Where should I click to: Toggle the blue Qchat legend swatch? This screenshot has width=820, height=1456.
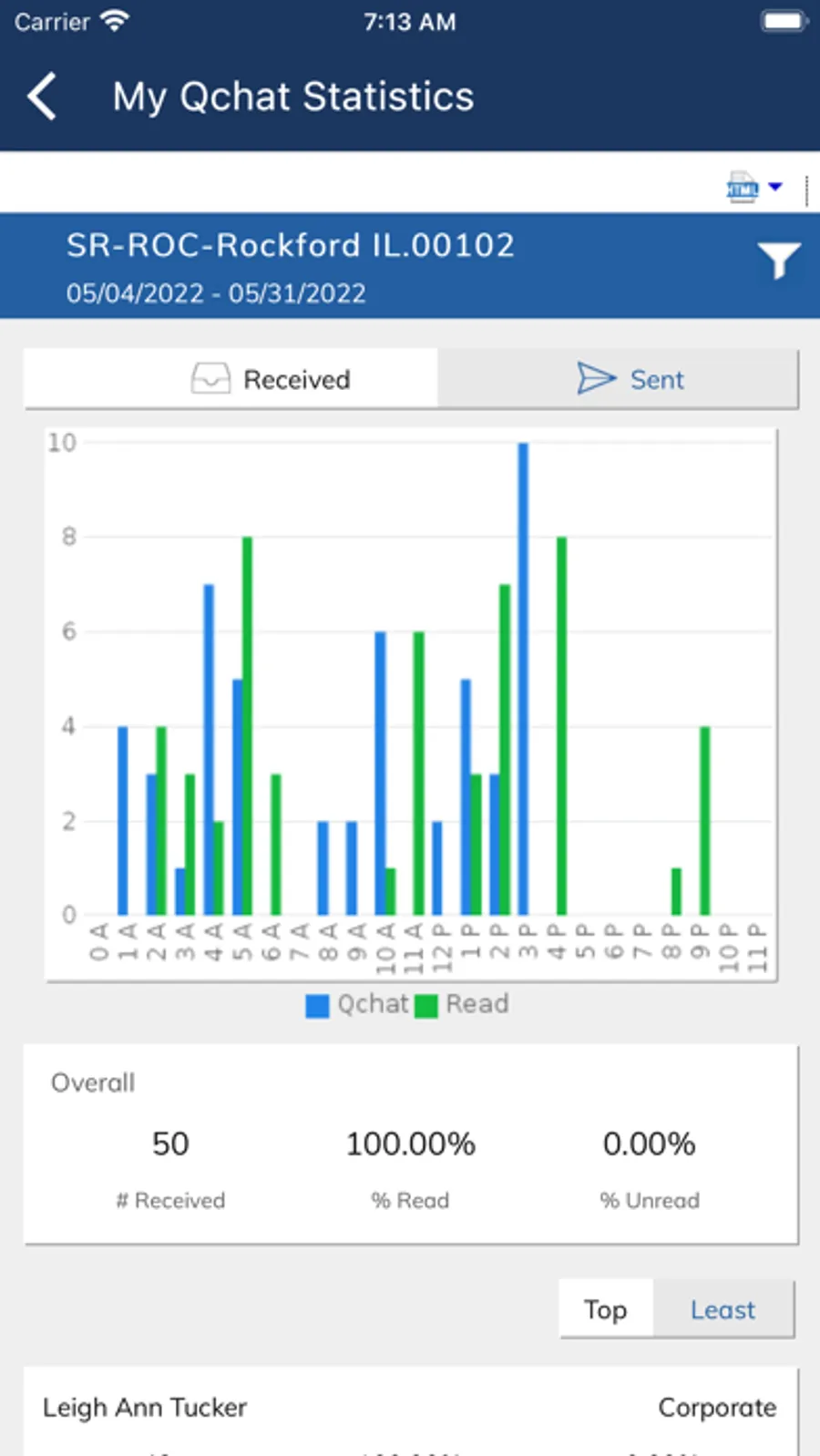point(317,1006)
